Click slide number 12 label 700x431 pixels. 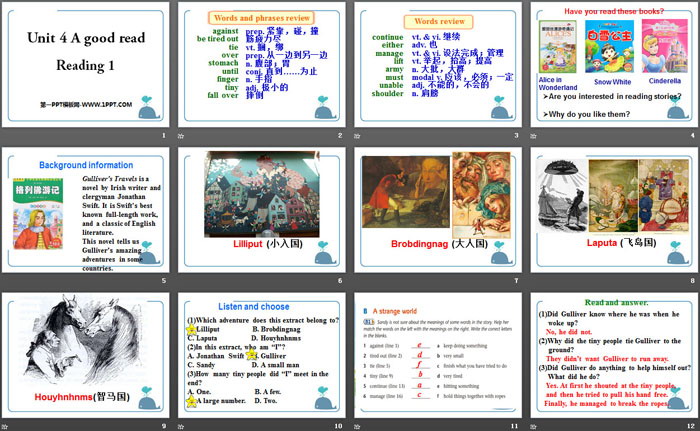691,426
